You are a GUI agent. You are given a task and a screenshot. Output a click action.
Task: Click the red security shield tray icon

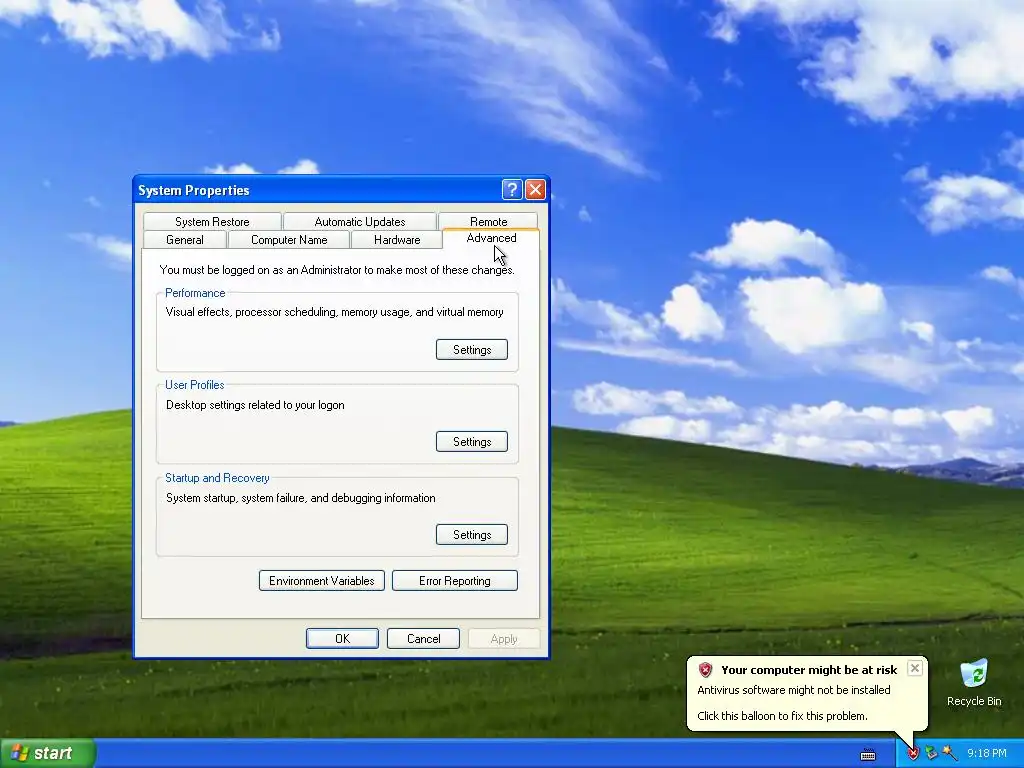(913, 754)
